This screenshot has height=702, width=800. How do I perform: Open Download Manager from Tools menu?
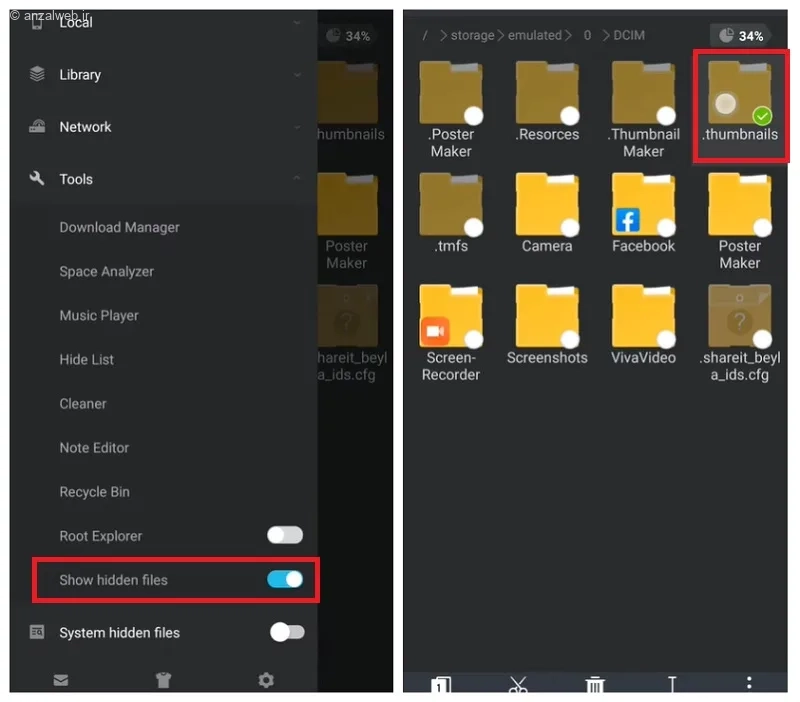click(x=119, y=228)
